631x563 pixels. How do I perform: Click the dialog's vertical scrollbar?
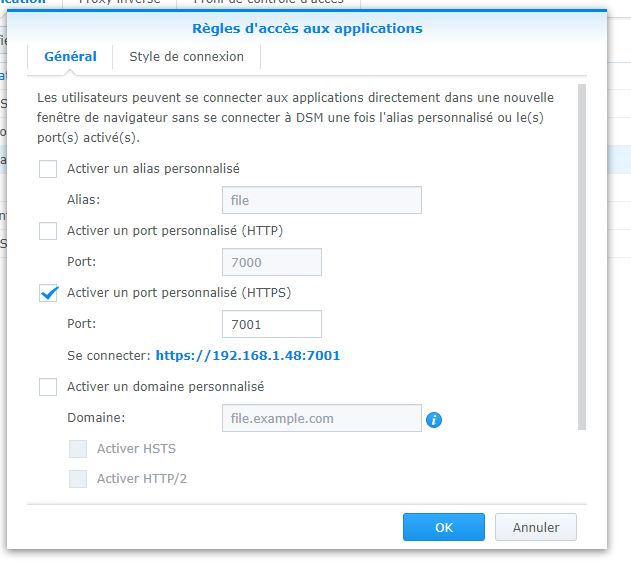(x=582, y=257)
